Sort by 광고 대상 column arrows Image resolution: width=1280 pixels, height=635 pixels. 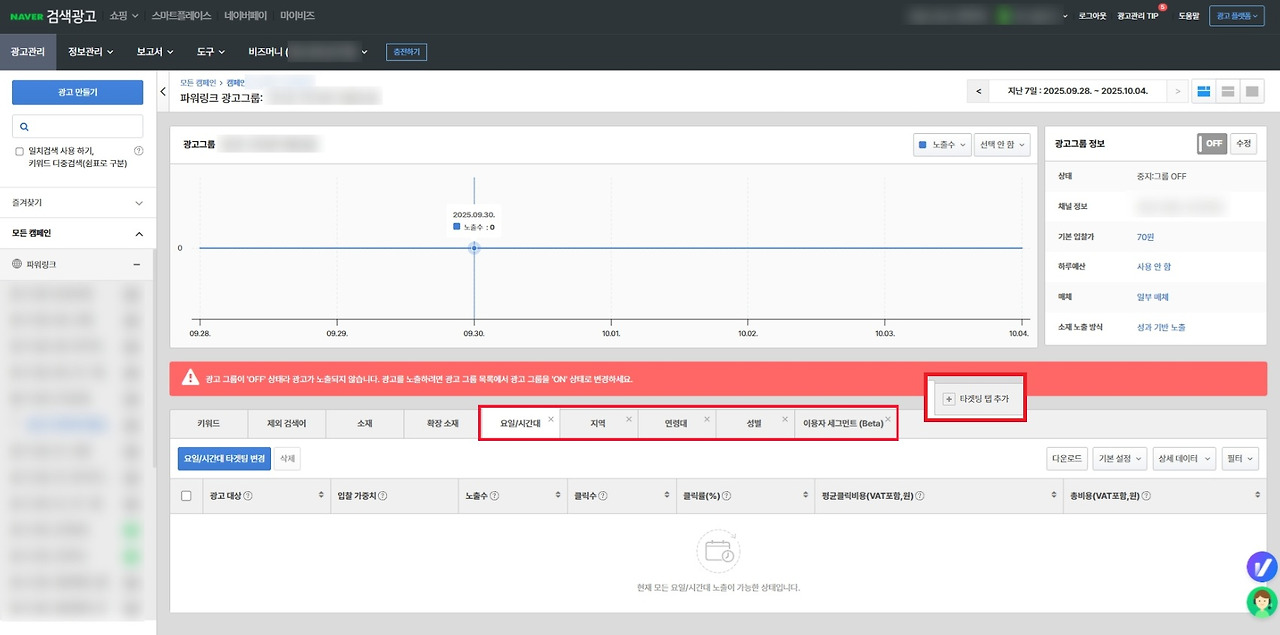321,495
